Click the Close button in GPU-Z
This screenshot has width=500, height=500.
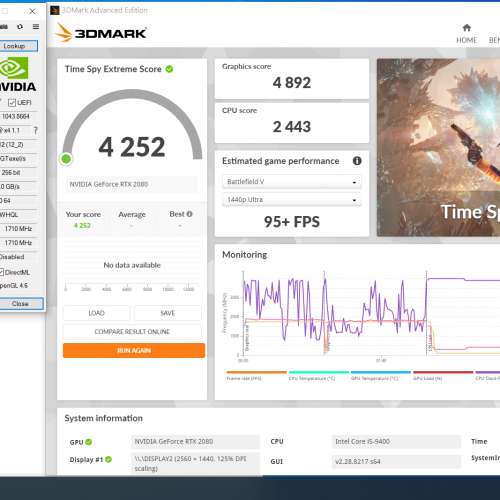[x=21, y=304]
